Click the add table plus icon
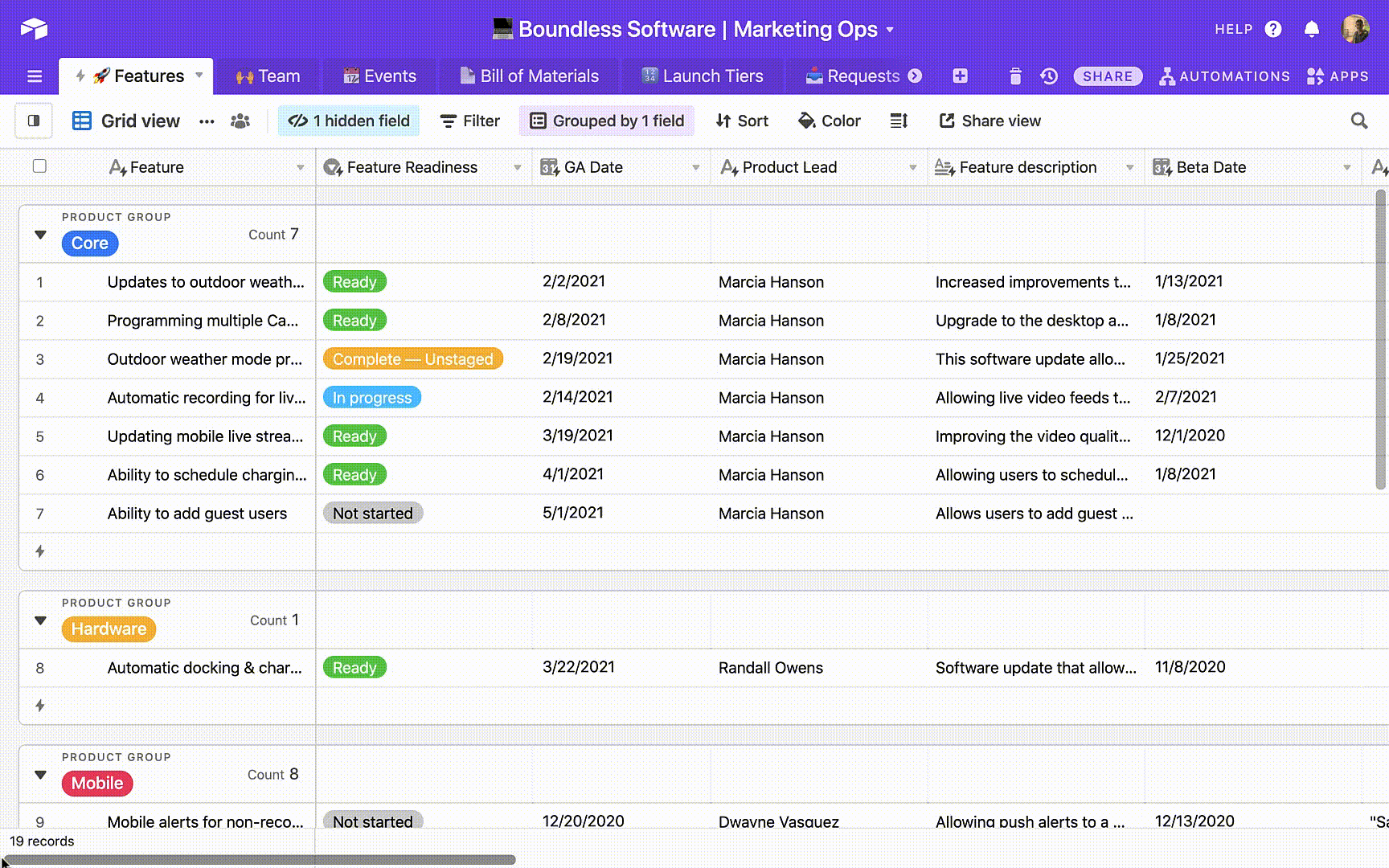 pos(960,76)
